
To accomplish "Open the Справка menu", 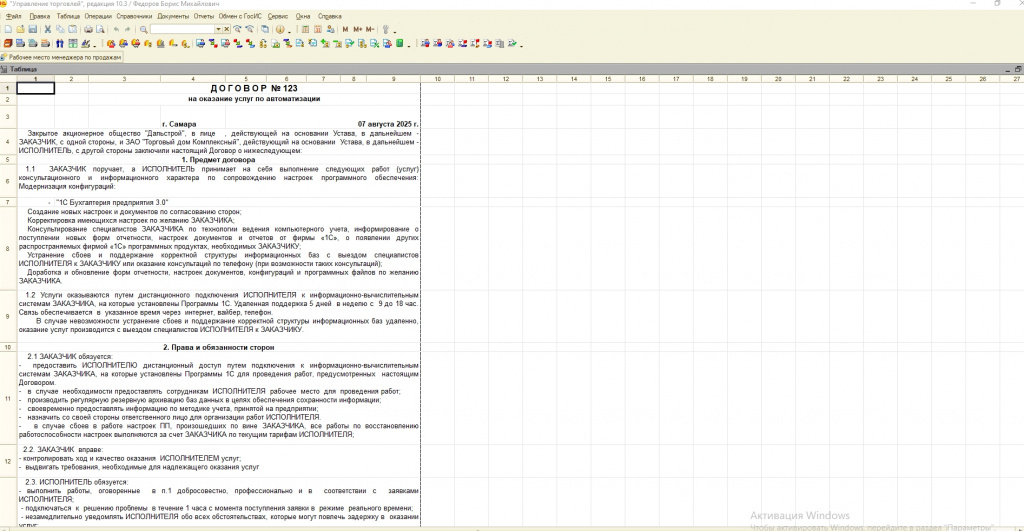I will pos(329,16).
